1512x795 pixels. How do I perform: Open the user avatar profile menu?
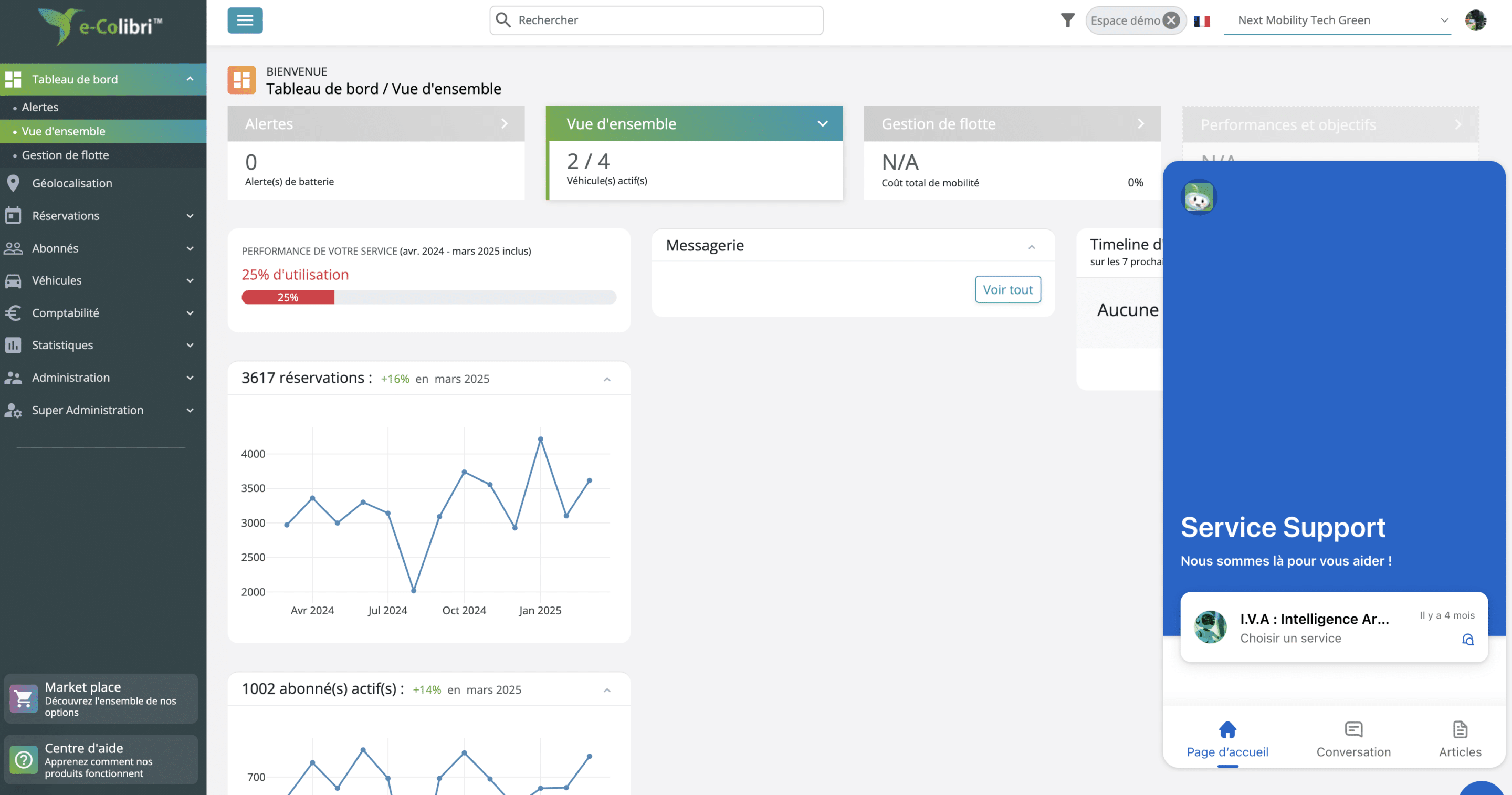click(1475, 20)
